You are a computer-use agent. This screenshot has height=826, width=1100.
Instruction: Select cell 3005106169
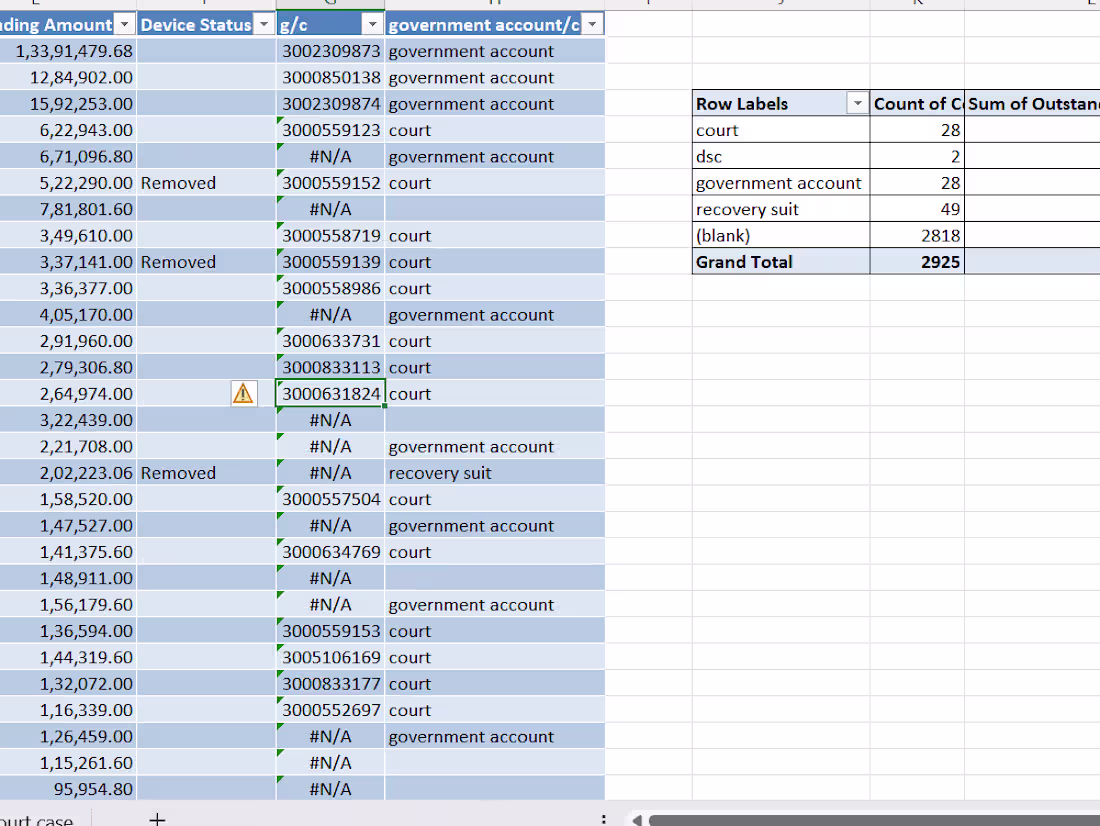click(330, 658)
